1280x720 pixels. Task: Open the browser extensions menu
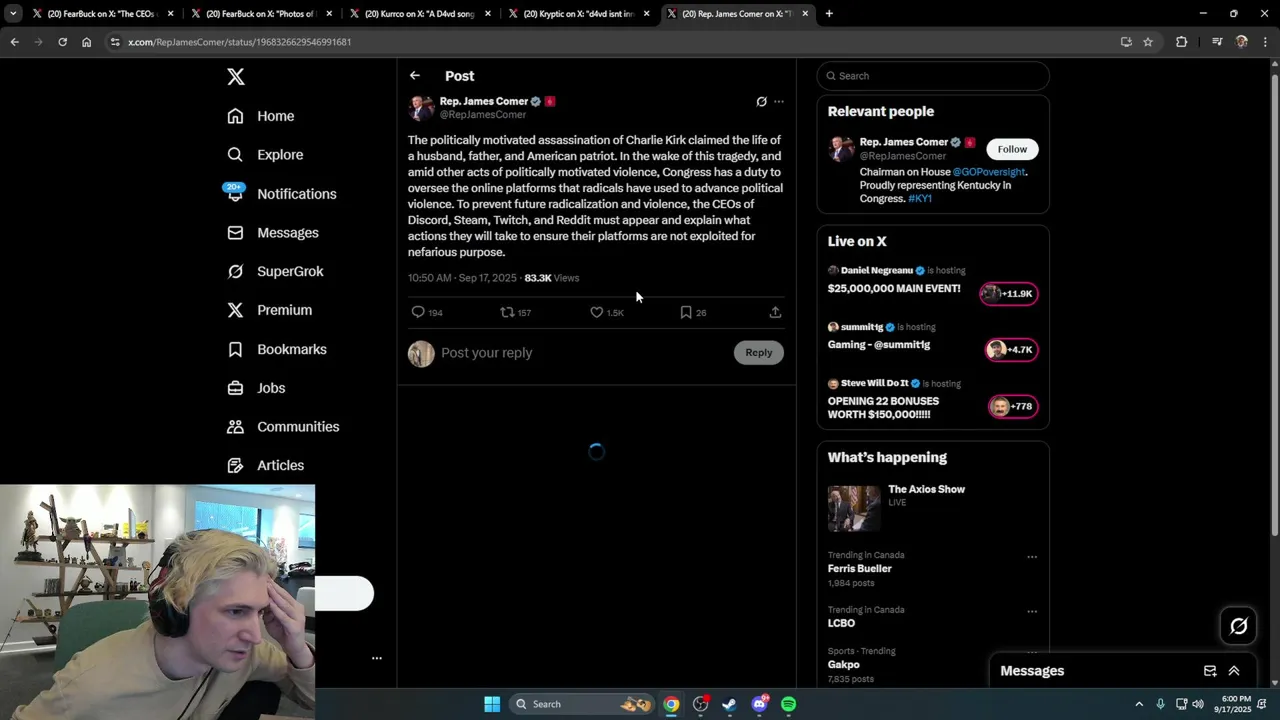pyautogui.click(x=1181, y=42)
